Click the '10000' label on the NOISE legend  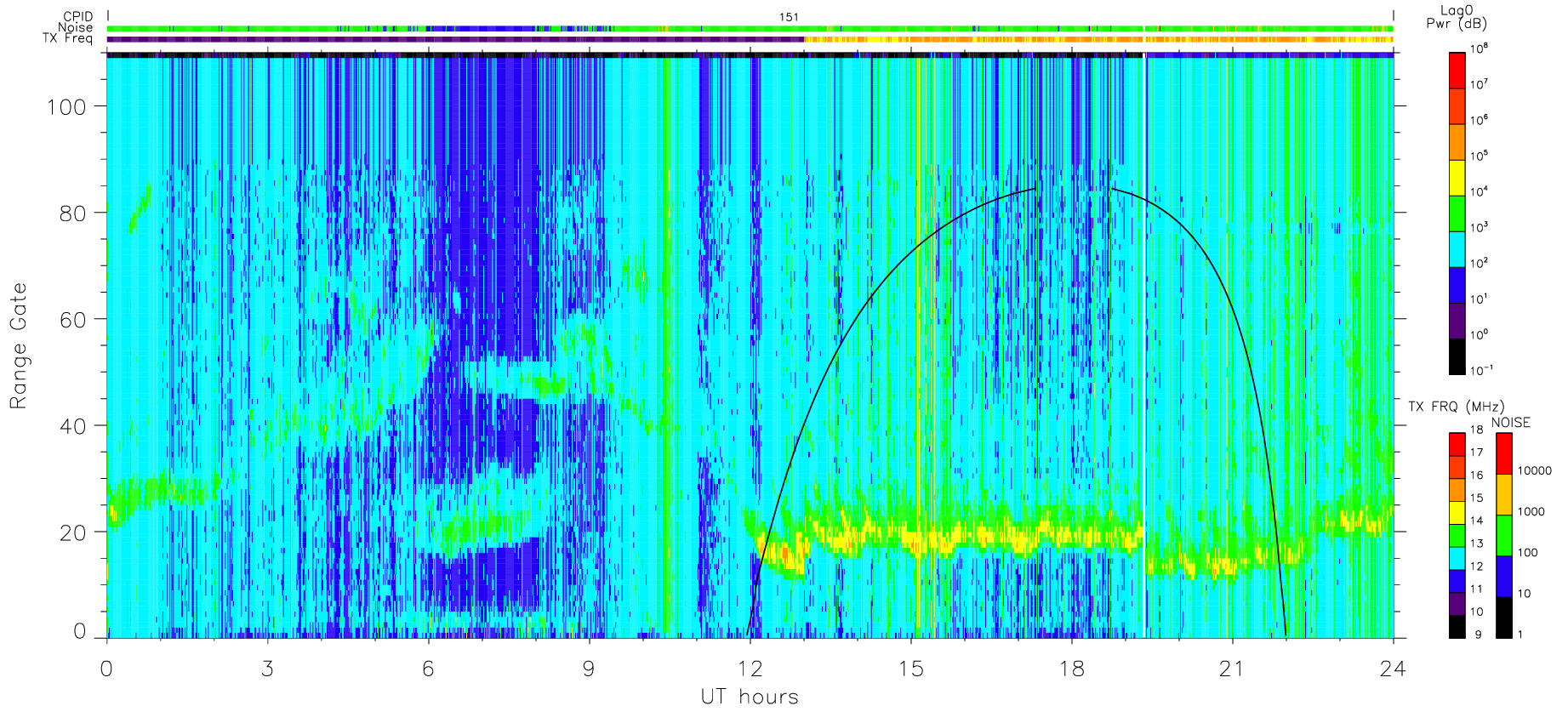(1535, 470)
